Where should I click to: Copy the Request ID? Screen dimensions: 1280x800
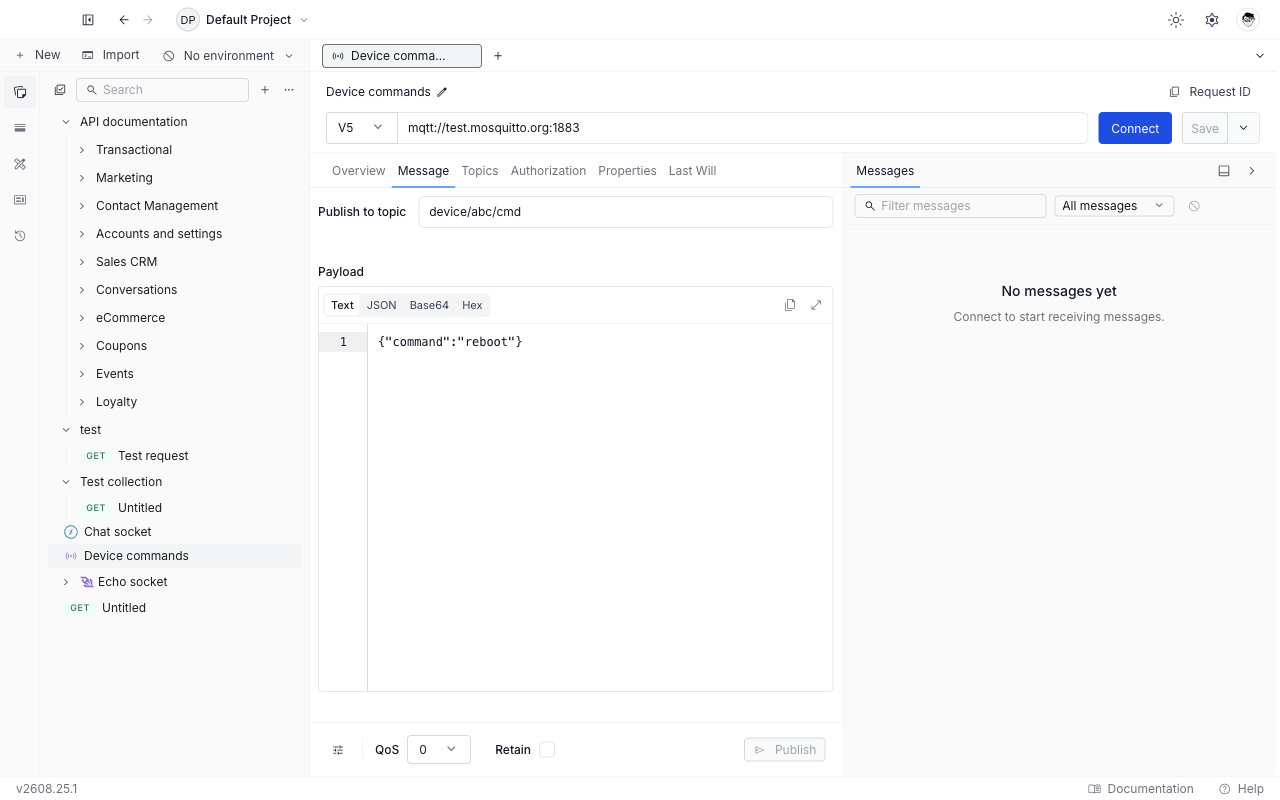pyautogui.click(x=1210, y=92)
